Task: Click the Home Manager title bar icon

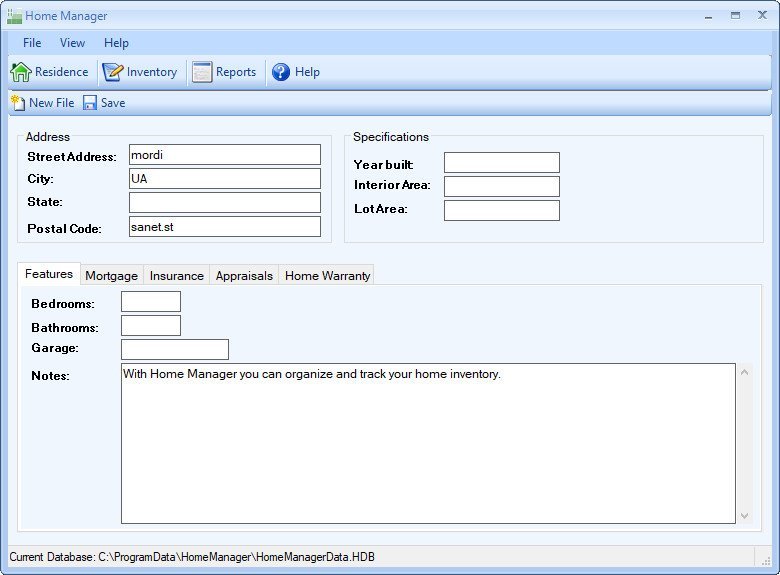Action: pos(14,16)
